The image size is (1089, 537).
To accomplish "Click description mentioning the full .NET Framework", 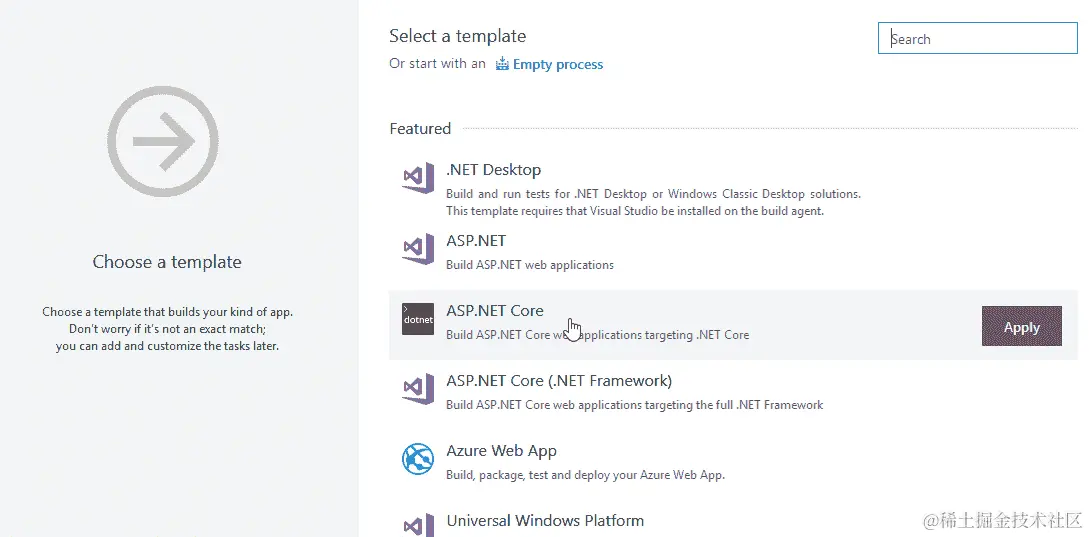I will (x=635, y=405).
